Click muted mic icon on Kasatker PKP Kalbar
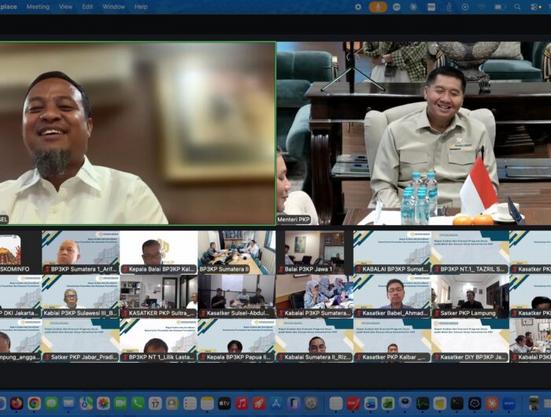 358,357
